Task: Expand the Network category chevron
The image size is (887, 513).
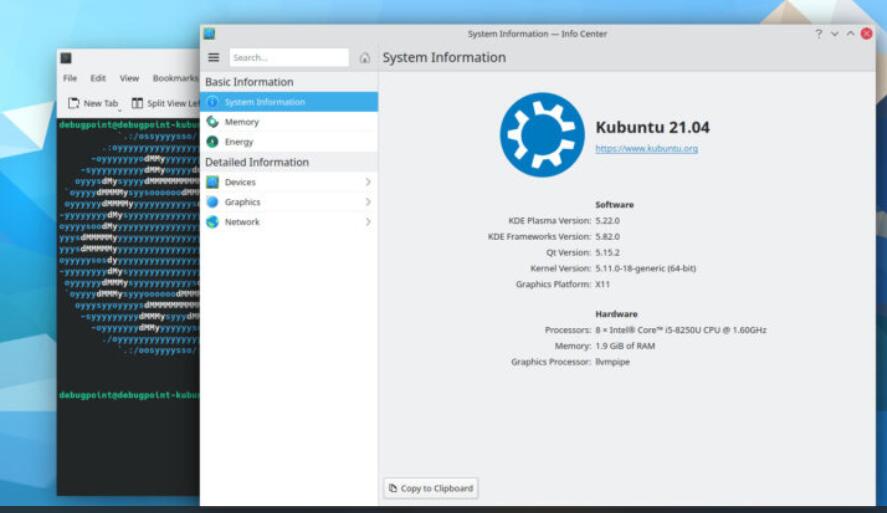Action: pos(368,222)
